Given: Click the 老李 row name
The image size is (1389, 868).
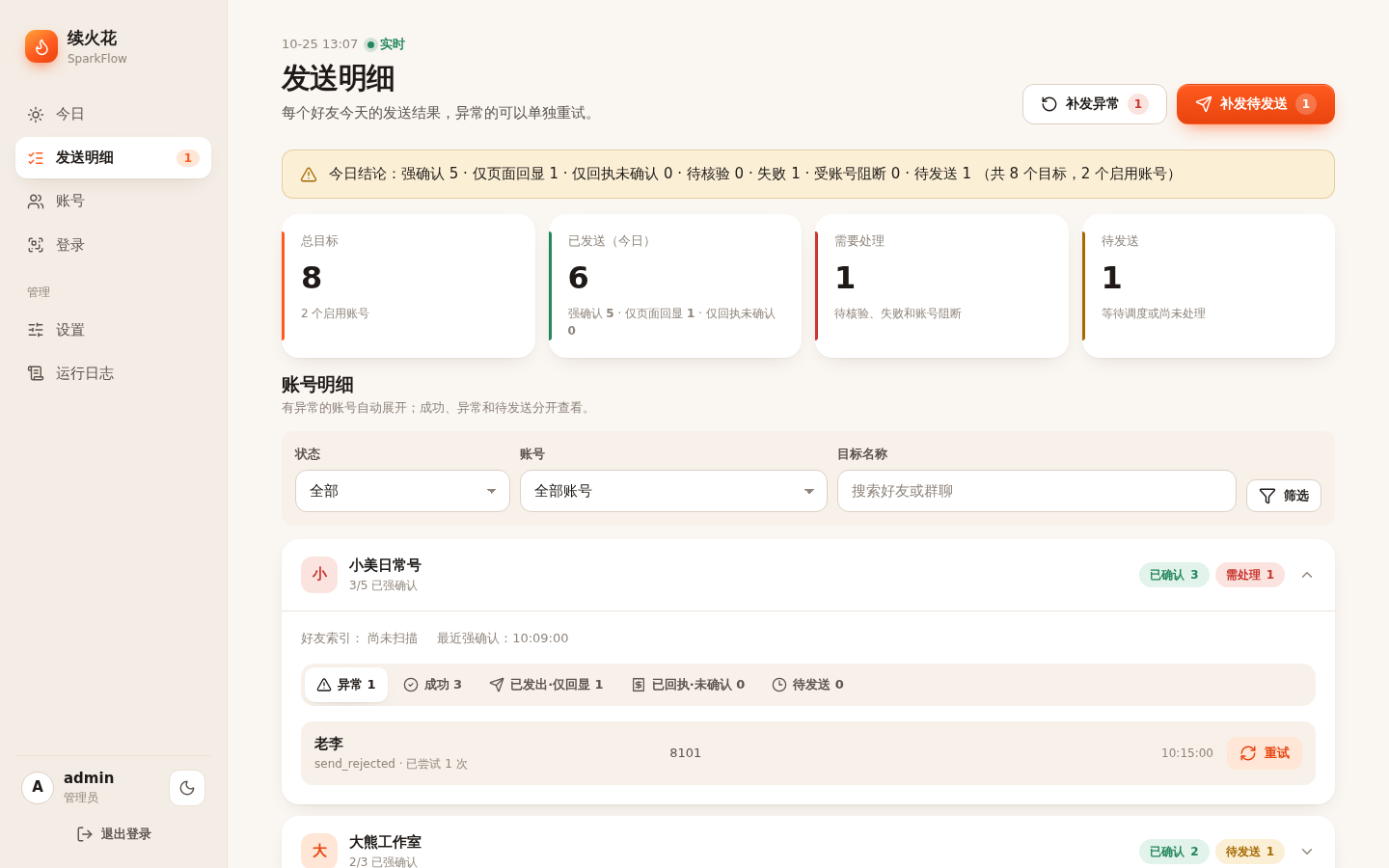Looking at the screenshot, I should tap(329, 744).
